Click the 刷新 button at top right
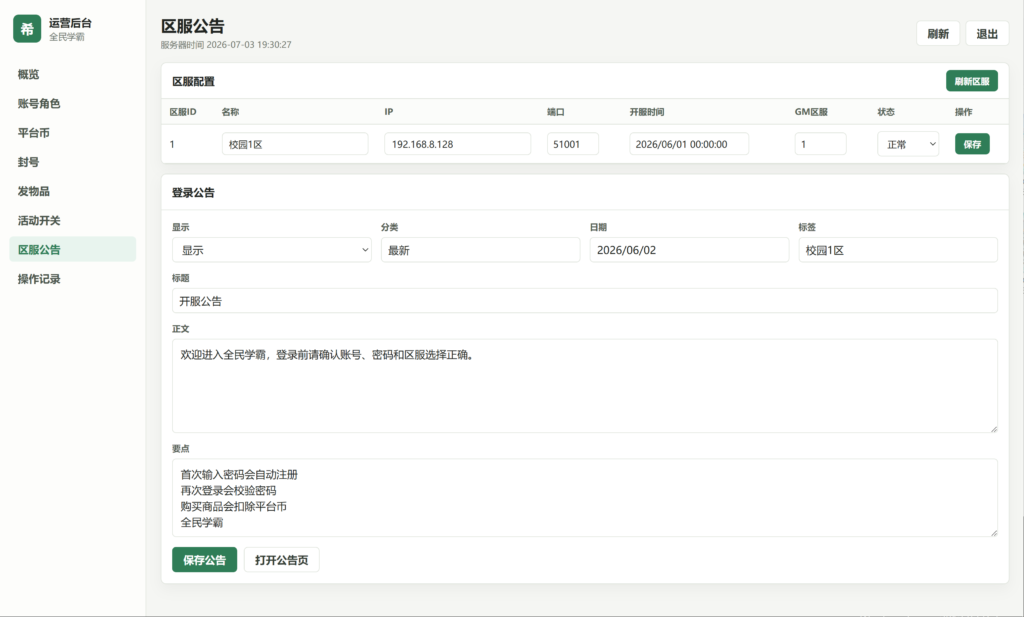This screenshot has height=617, width=1024. coord(938,34)
